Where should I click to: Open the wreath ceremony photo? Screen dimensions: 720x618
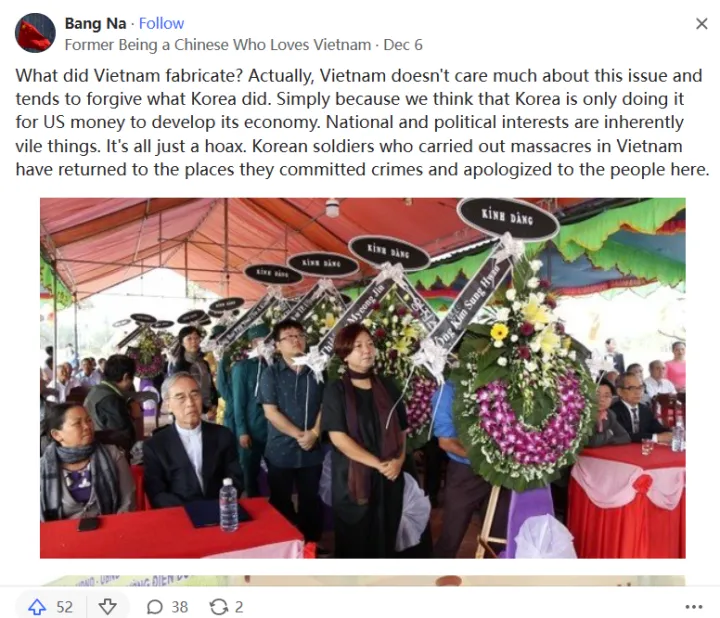(x=363, y=378)
